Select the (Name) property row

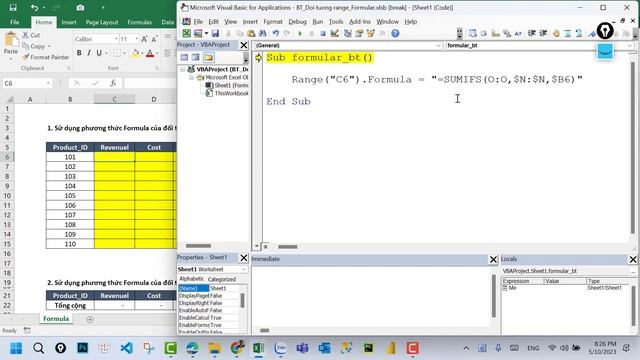[x=208, y=289]
